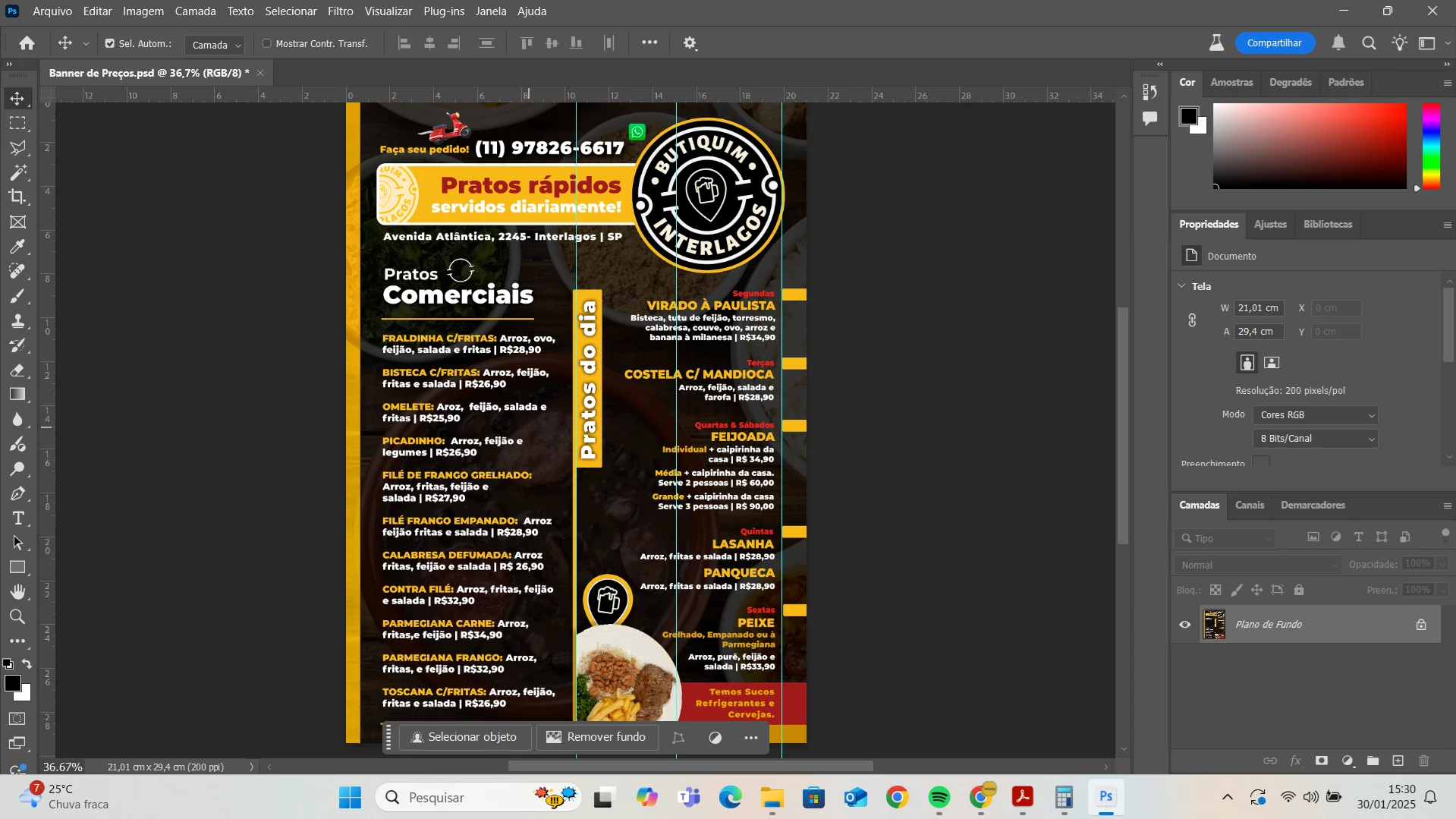This screenshot has height=819, width=1456.
Task: Toggle Quick Mask mode
Action: click(17, 719)
